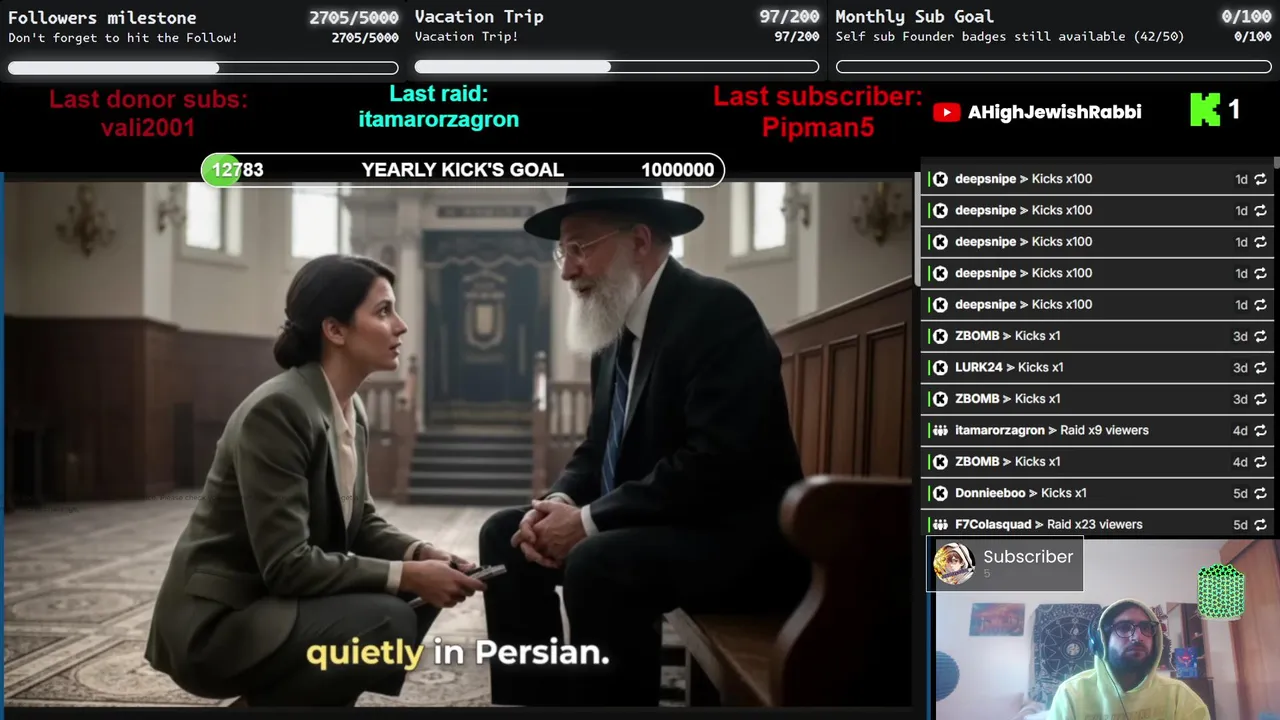Screen dimensions: 1280x720
Task: Click 'Pipman5' under Last subscriber
Action: tap(818, 127)
